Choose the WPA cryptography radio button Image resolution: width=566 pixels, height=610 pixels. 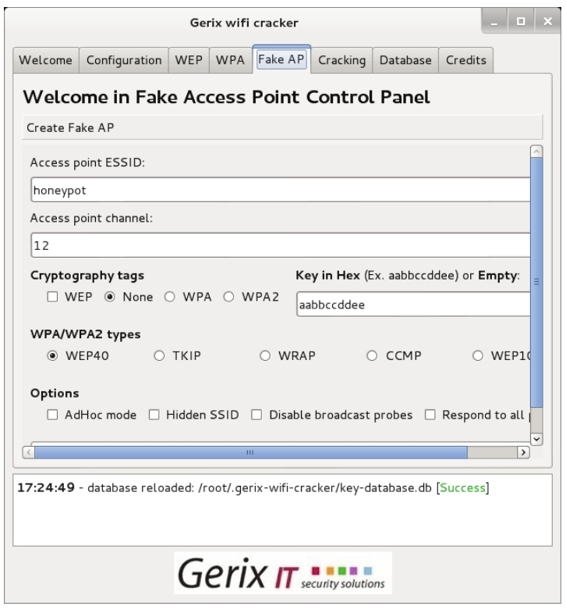170,297
